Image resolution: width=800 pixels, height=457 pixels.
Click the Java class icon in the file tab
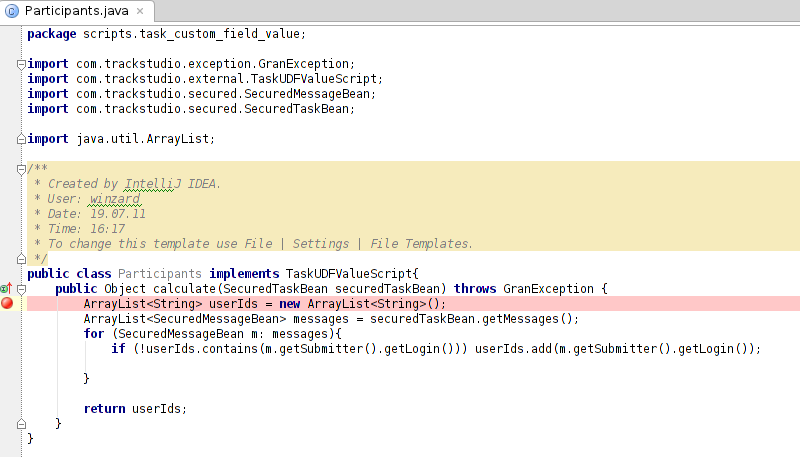pos(12,11)
